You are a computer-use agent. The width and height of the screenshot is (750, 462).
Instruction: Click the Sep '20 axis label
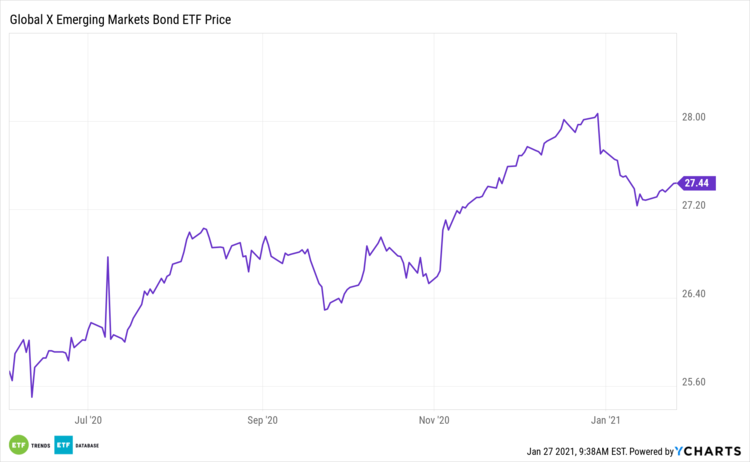pyautogui.click(x=261, y=420)
